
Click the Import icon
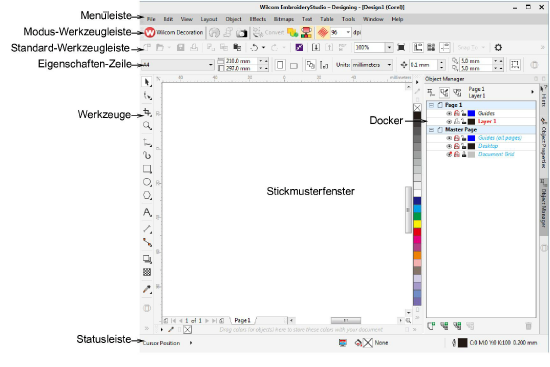click(x=316, y=47)
